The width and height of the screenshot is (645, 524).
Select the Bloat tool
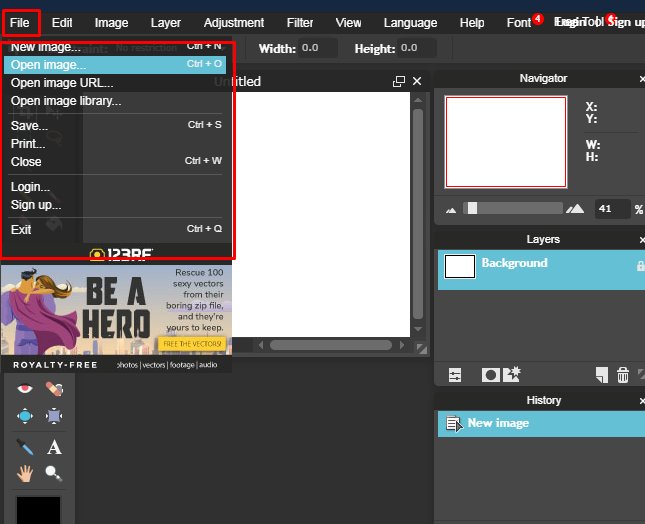click(x=25, y=416)
